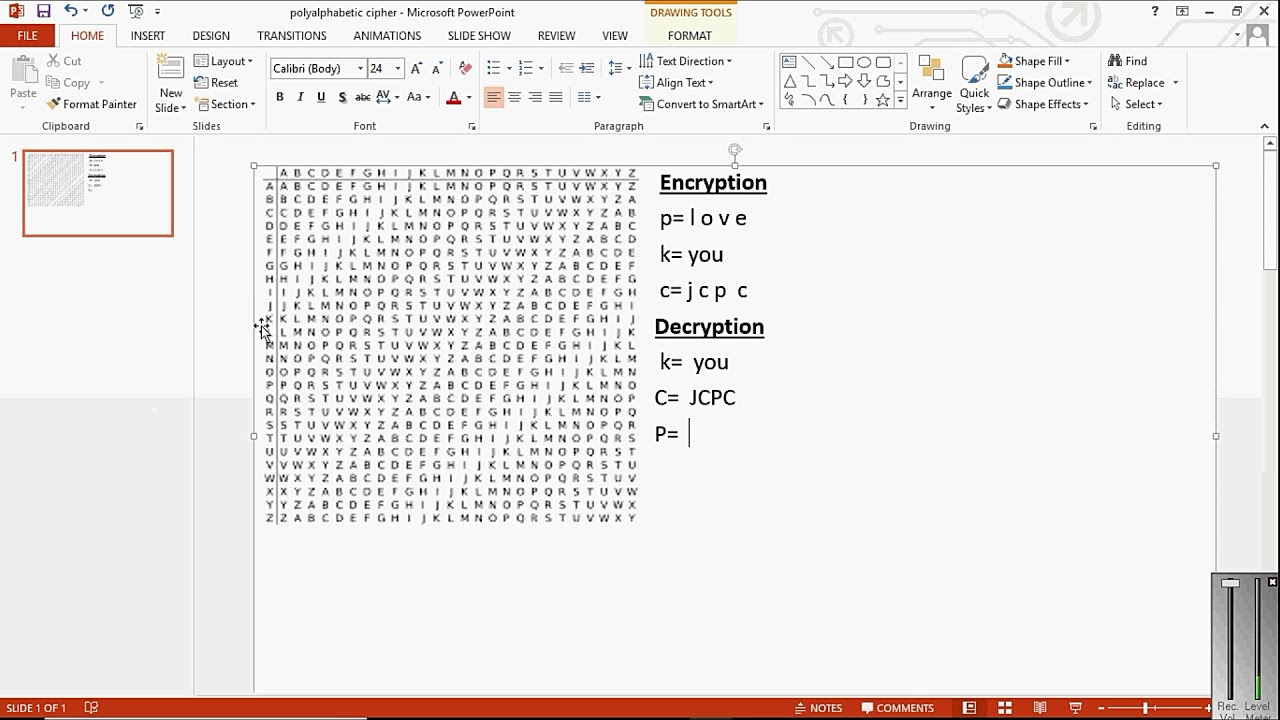Open the Calibri font name dropdown
The image size is (1280, 720).
pos(360,69)
